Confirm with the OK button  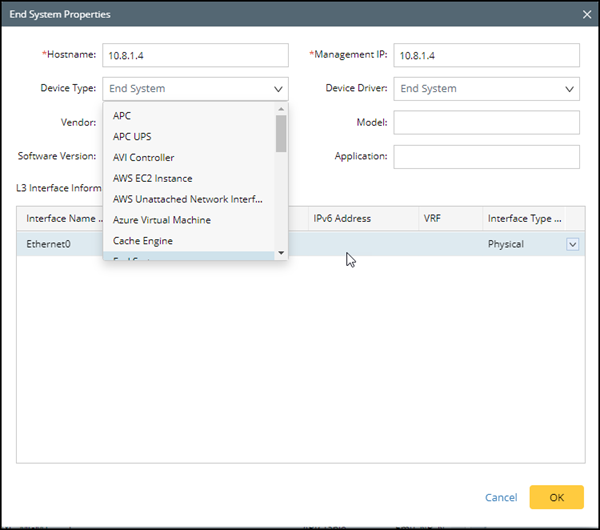(x=556, y=497)
